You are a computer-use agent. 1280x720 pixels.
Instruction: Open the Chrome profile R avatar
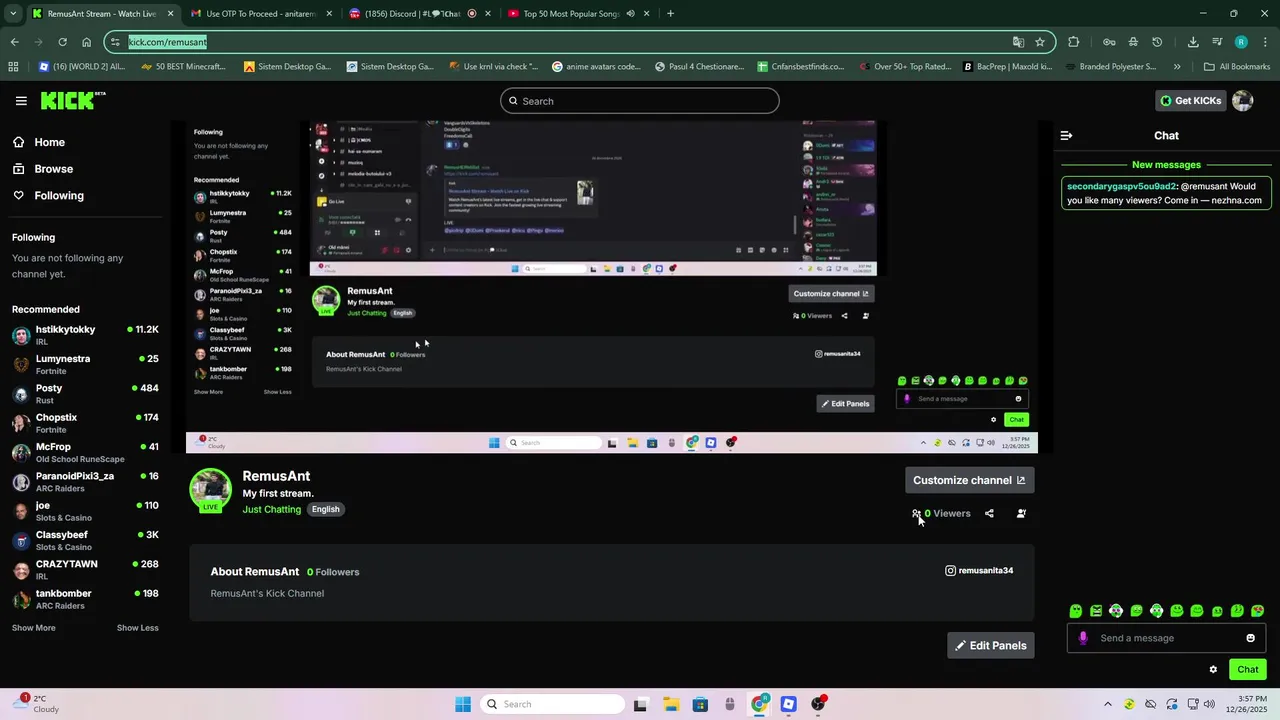[x=1241, y=42]
